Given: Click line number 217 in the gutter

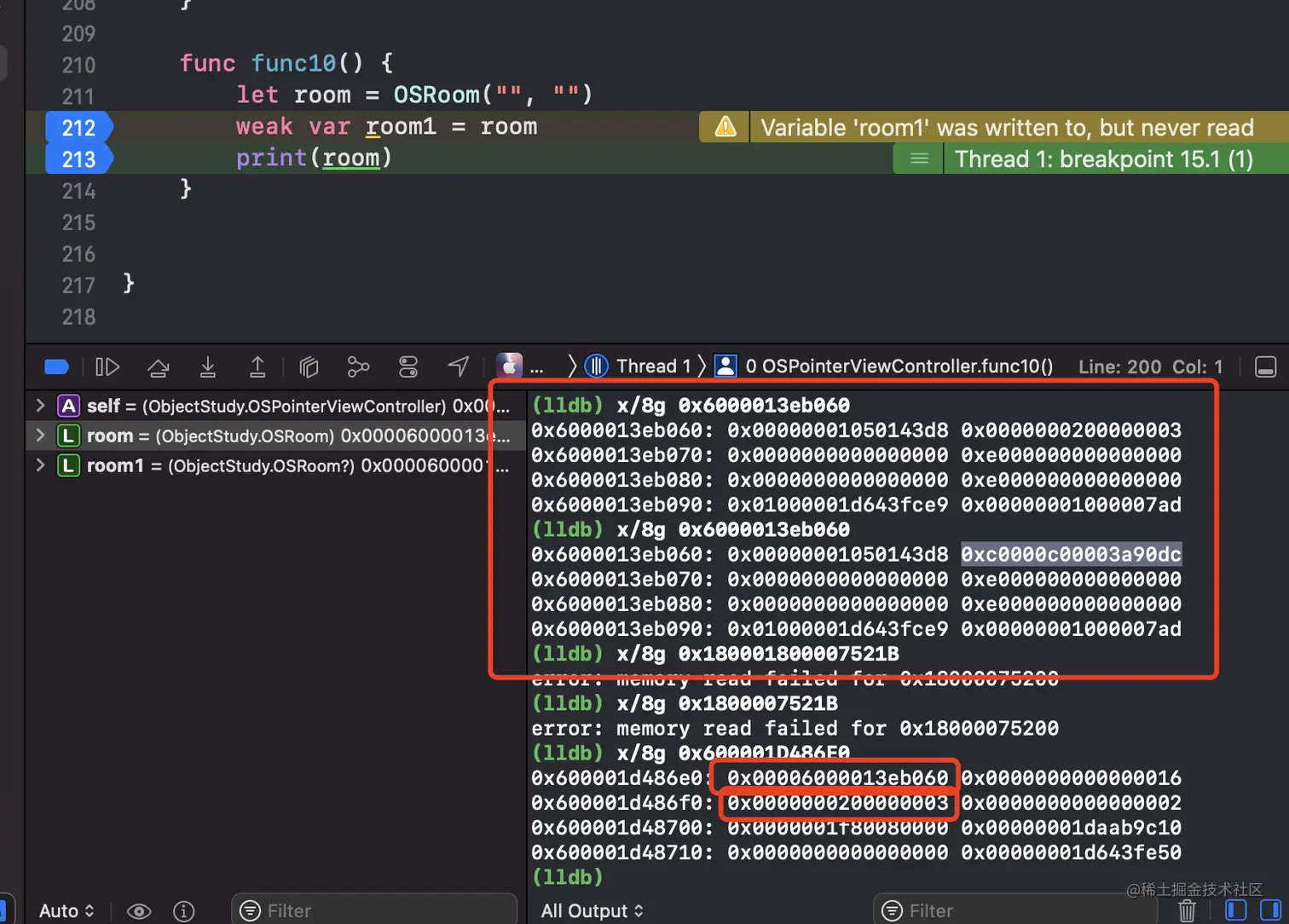Looking at the screenshot, I should [x=78, y=286].
